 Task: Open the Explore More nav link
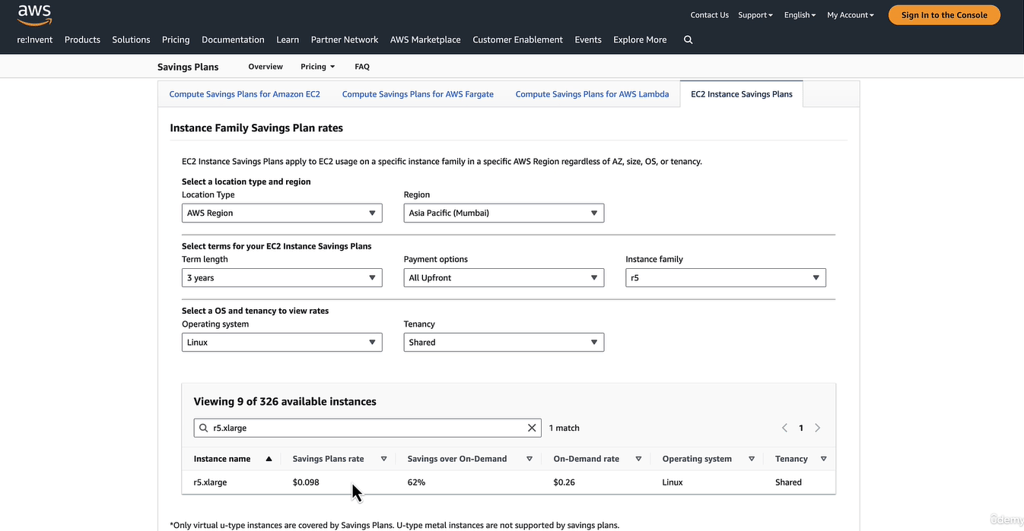[x=640, y=40]
